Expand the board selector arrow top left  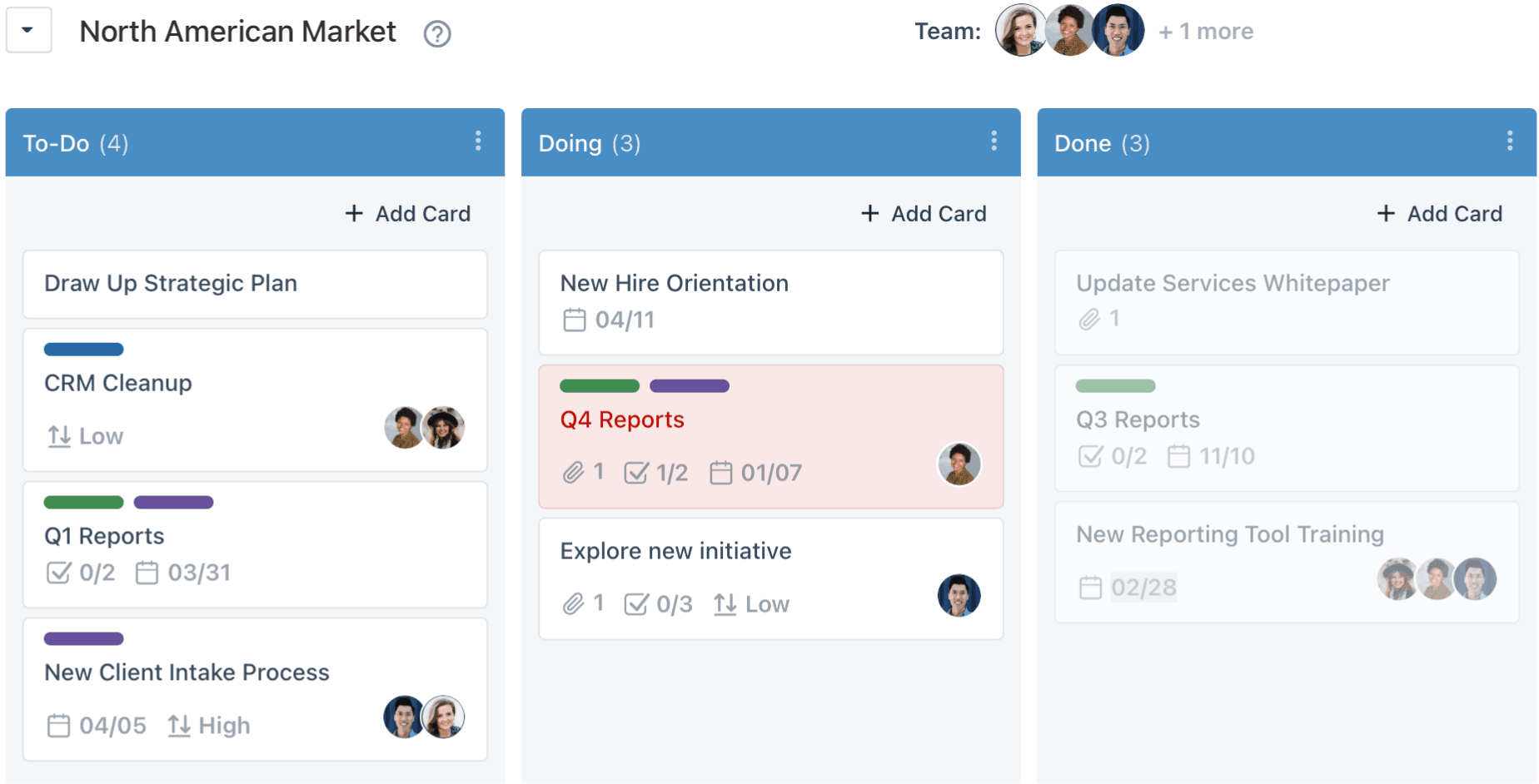click(x=28, y=30)
